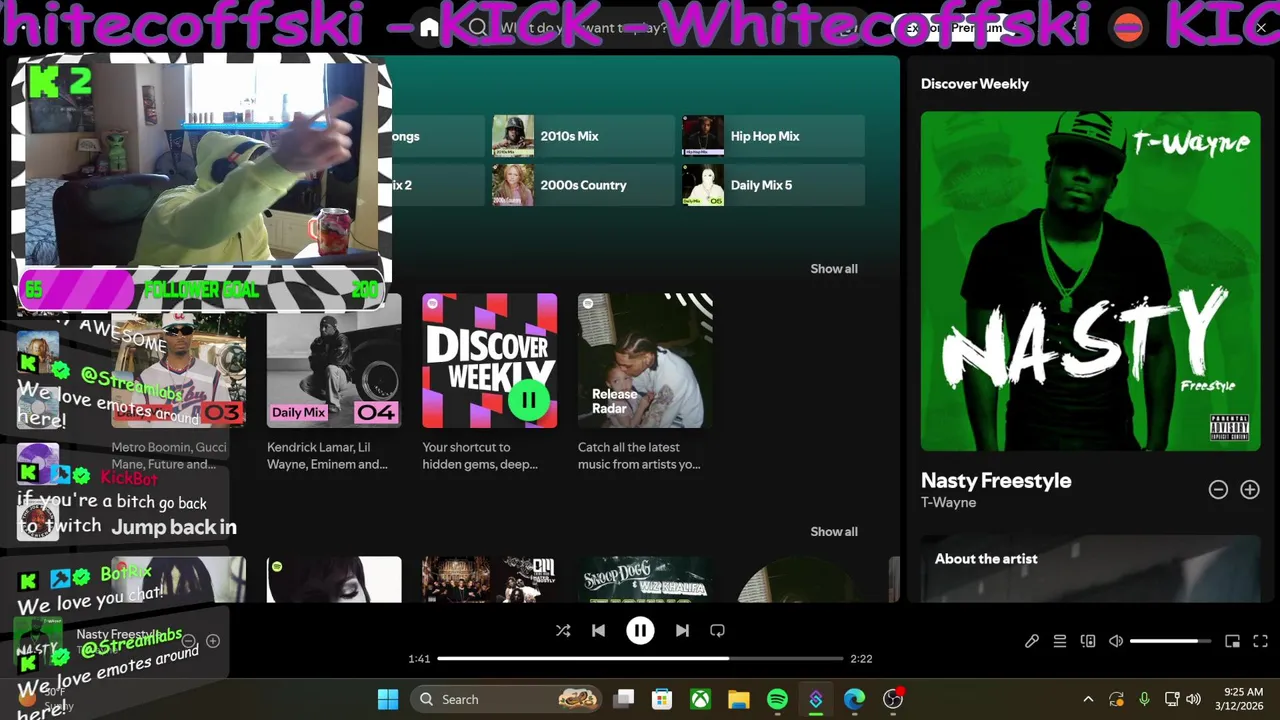Open the Hip Hop Mix tile
The image size is (1280, 720).
pos(773,136)
